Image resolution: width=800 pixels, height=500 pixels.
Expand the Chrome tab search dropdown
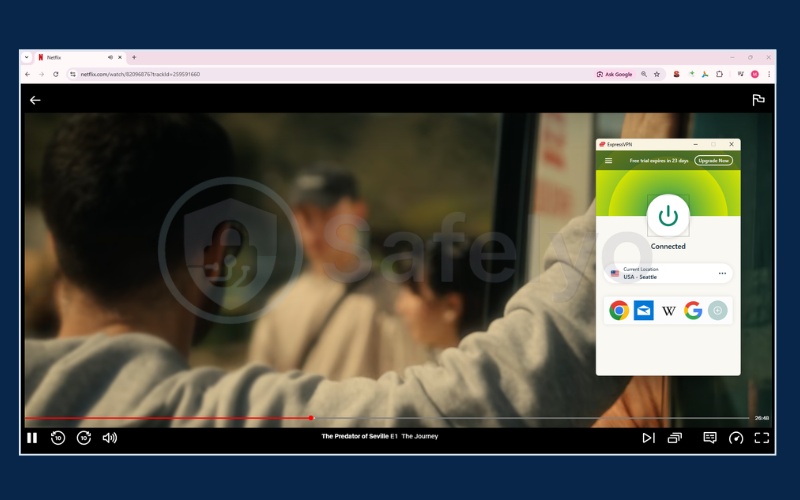click(x=27, y=57)
